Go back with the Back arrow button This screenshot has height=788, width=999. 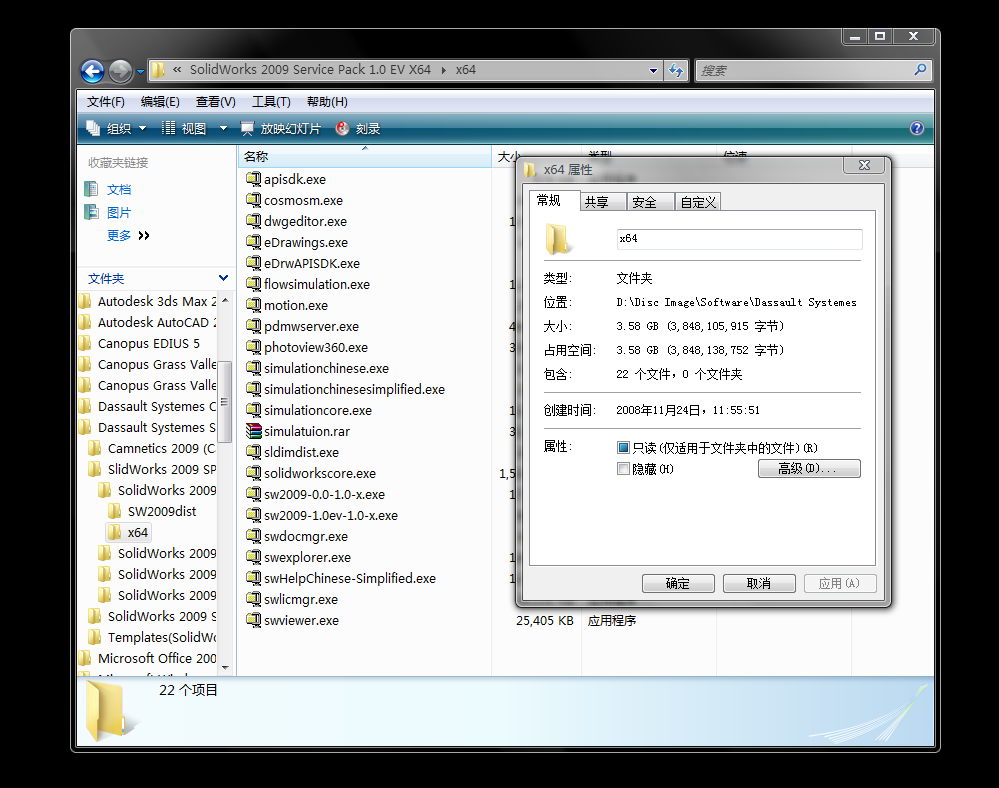(92, 71)
